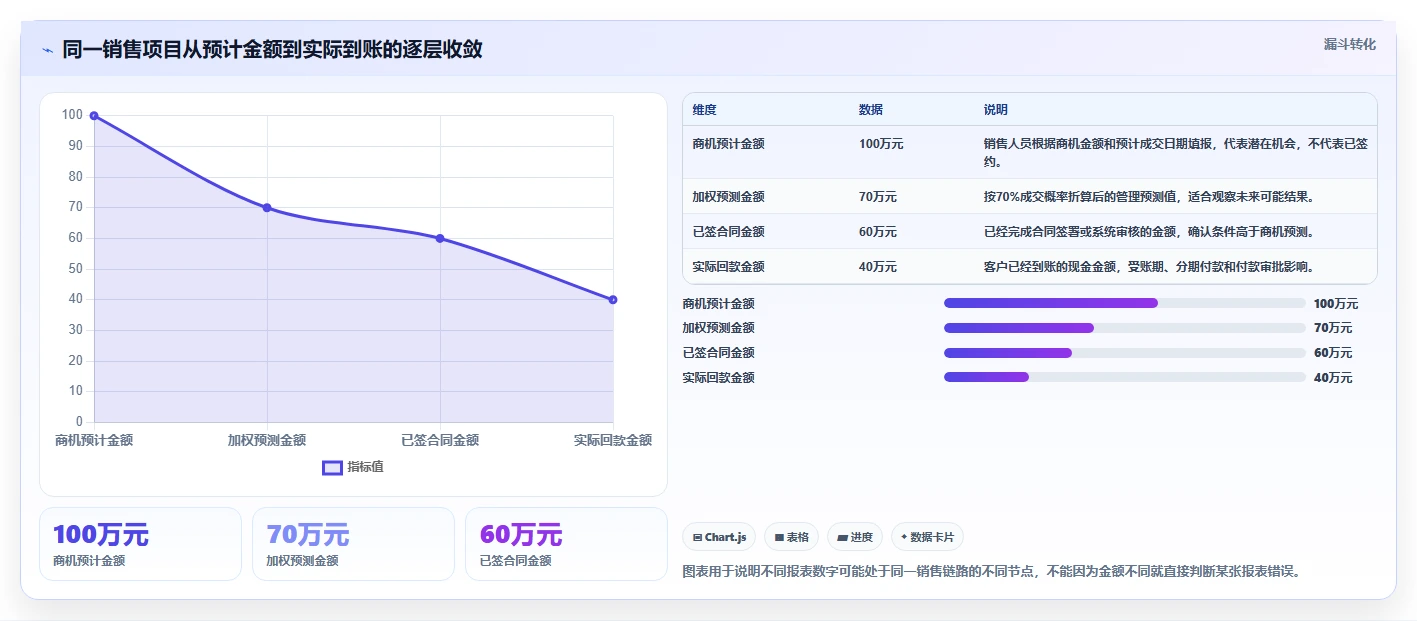Click the description starting with 客户已经到账
Image resolution: width=1417 pixels, height=621 pixels.
(x=1148, y=267)
